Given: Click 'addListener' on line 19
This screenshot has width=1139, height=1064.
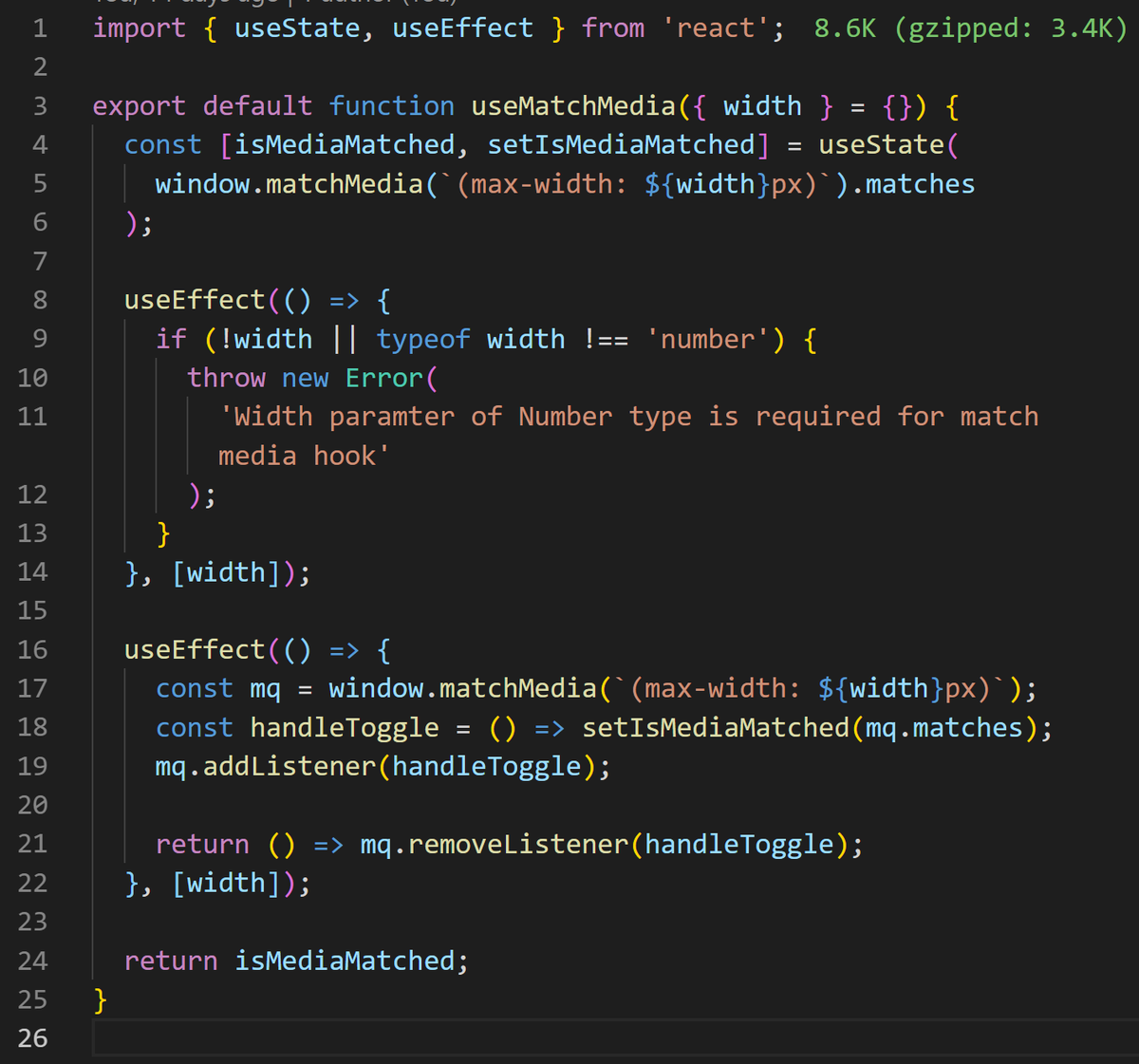Looking at the screenshot, I should point(289,768).
